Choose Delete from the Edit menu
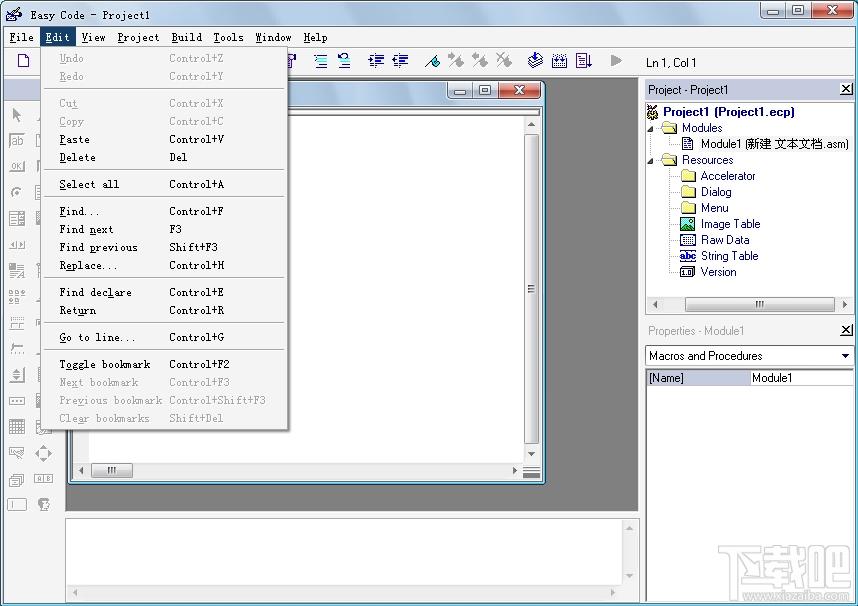 click(x=164, y=157)
